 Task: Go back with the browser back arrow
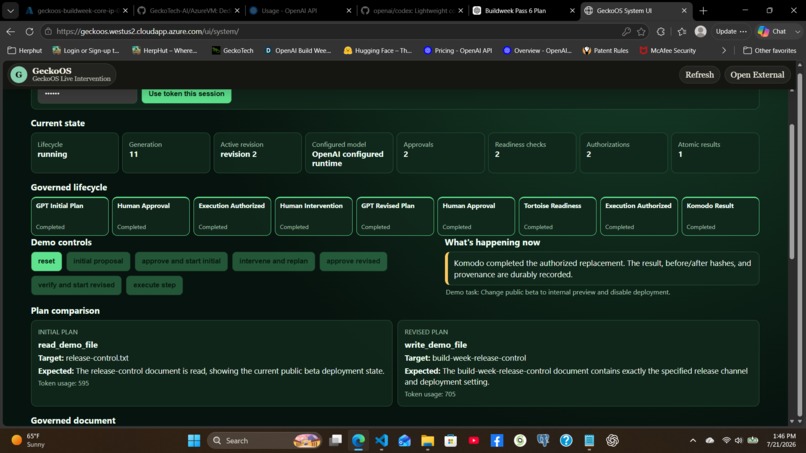pos(11,31)
